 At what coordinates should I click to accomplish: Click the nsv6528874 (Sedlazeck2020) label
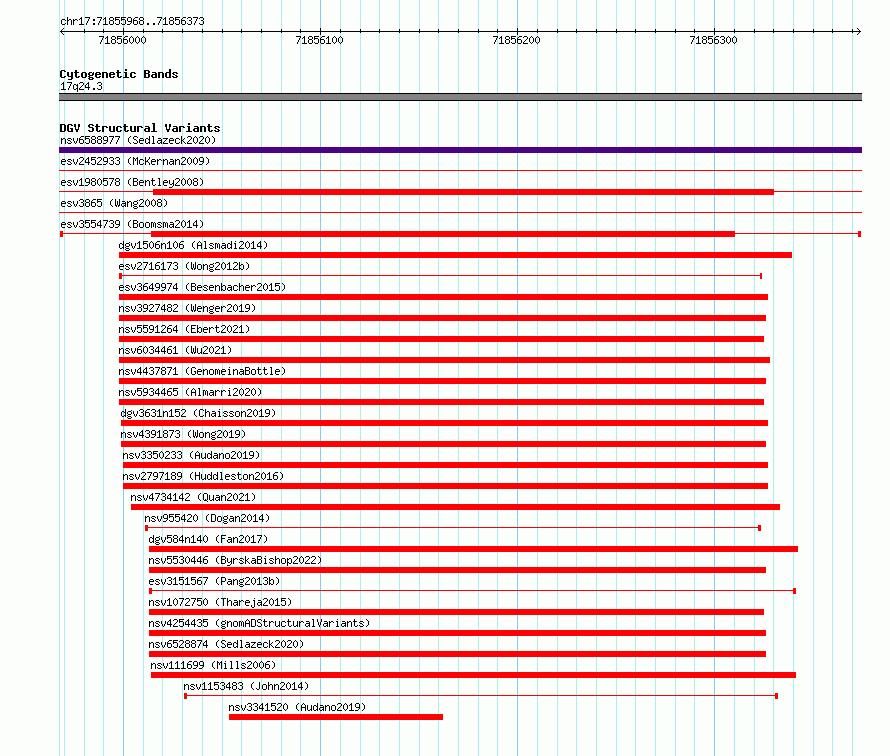226,644
